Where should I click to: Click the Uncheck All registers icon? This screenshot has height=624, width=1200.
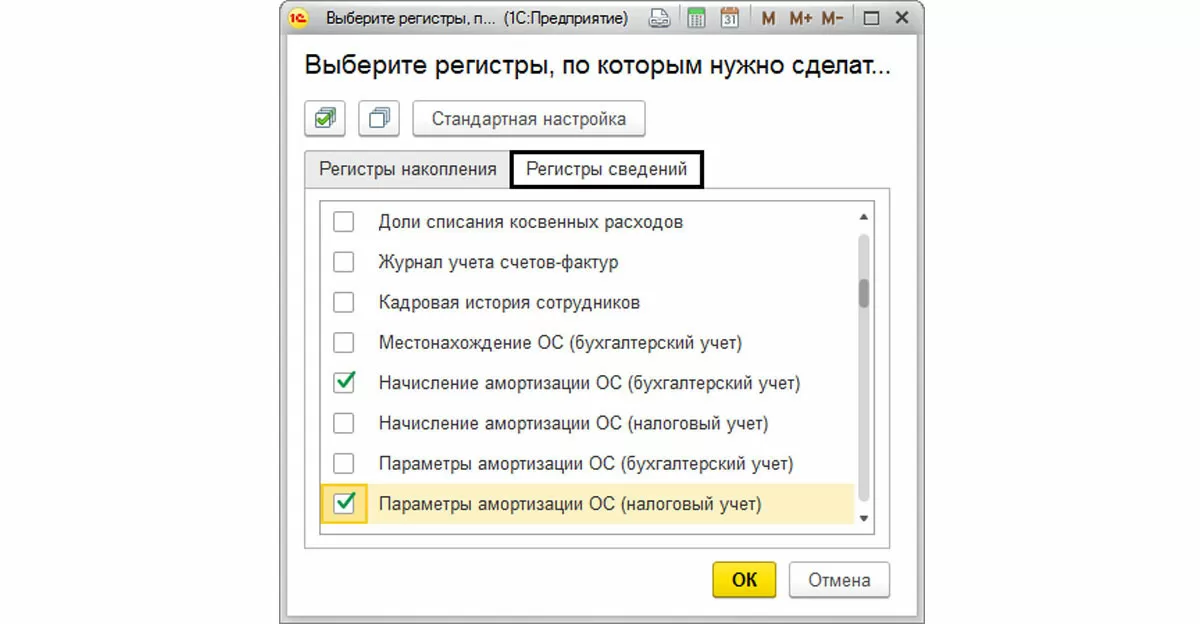379,118
